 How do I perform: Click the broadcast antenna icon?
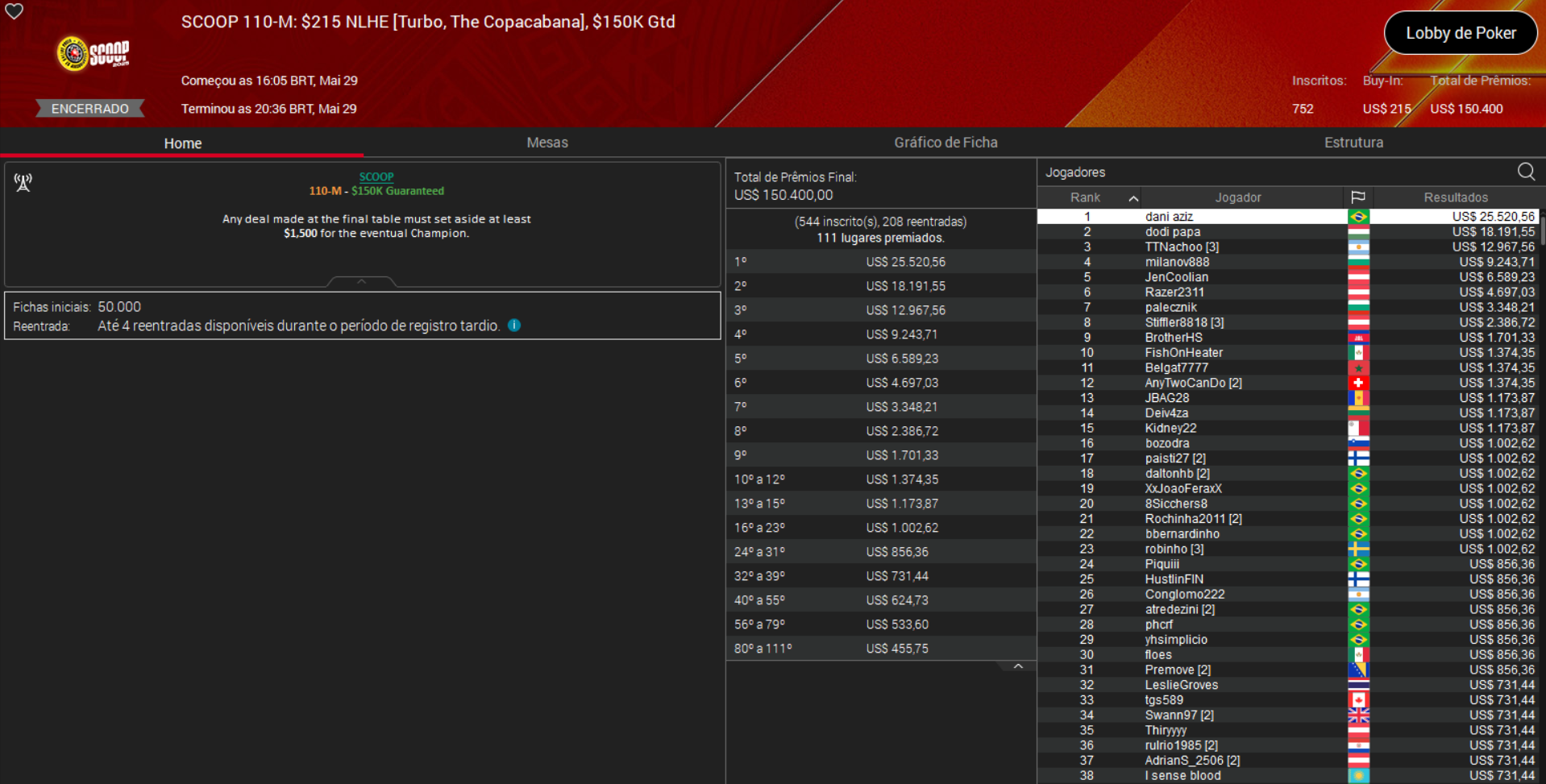[23, 183]
